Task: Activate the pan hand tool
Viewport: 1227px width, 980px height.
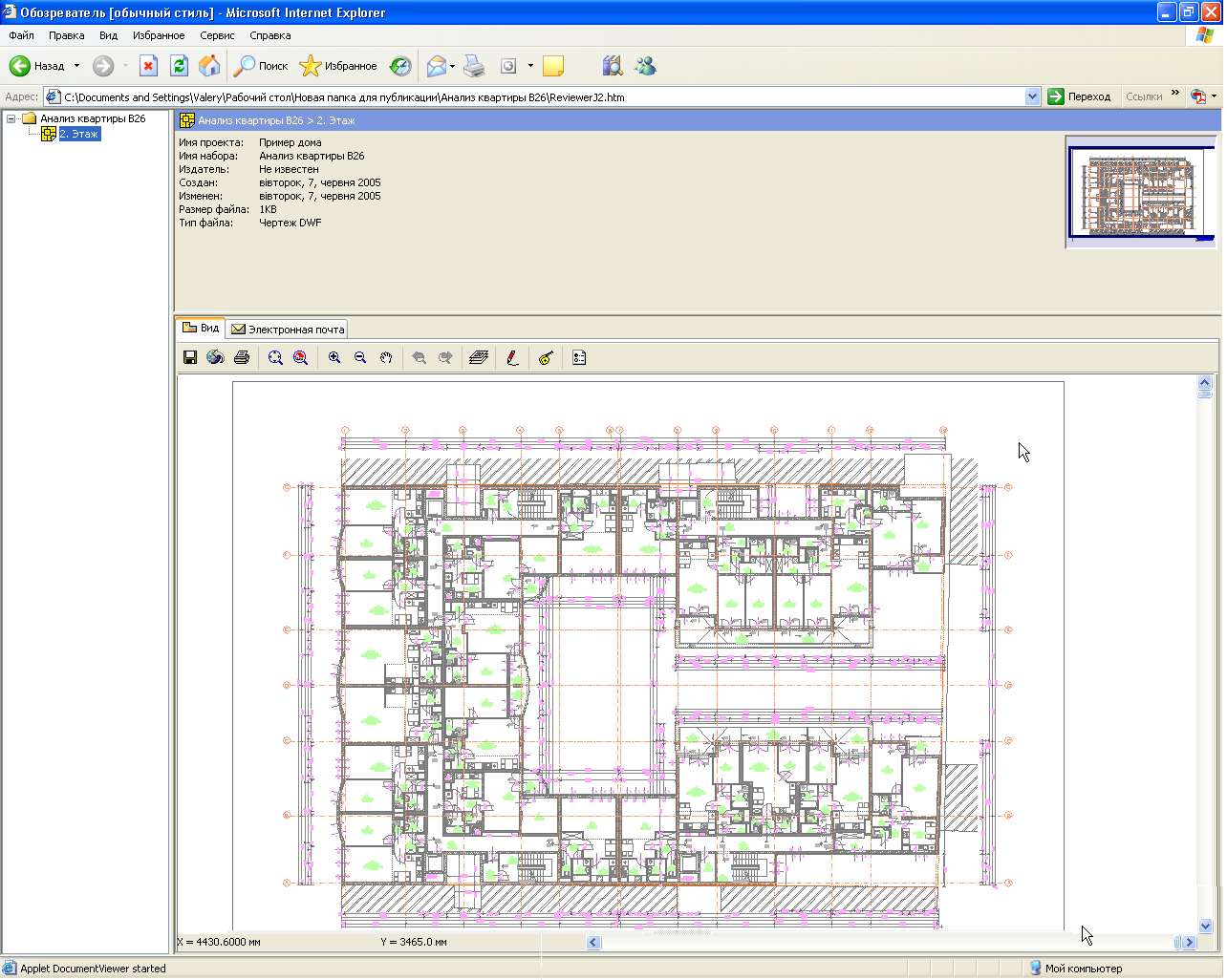Action: [x=386, y=358]
